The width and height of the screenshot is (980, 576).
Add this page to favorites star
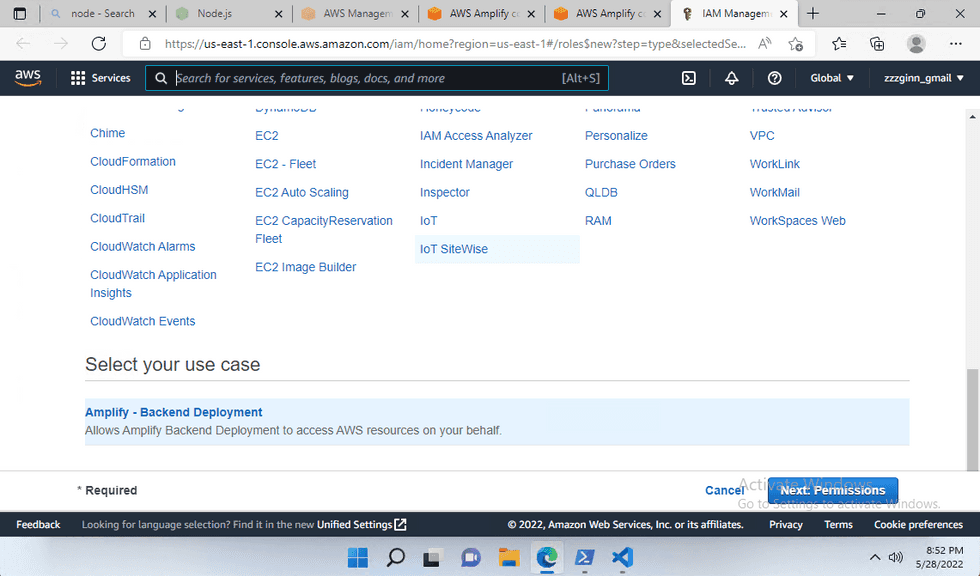[x=795, y=44]
